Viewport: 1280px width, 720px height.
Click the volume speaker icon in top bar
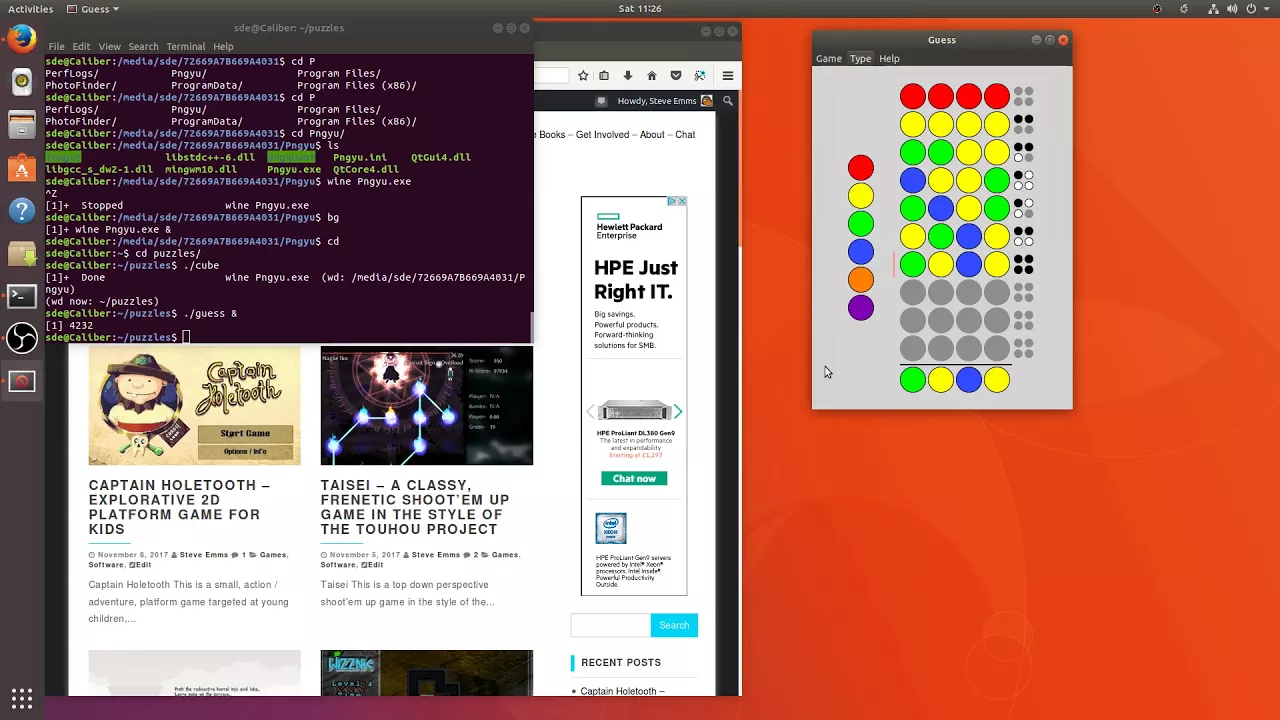tap(1231, 9)
